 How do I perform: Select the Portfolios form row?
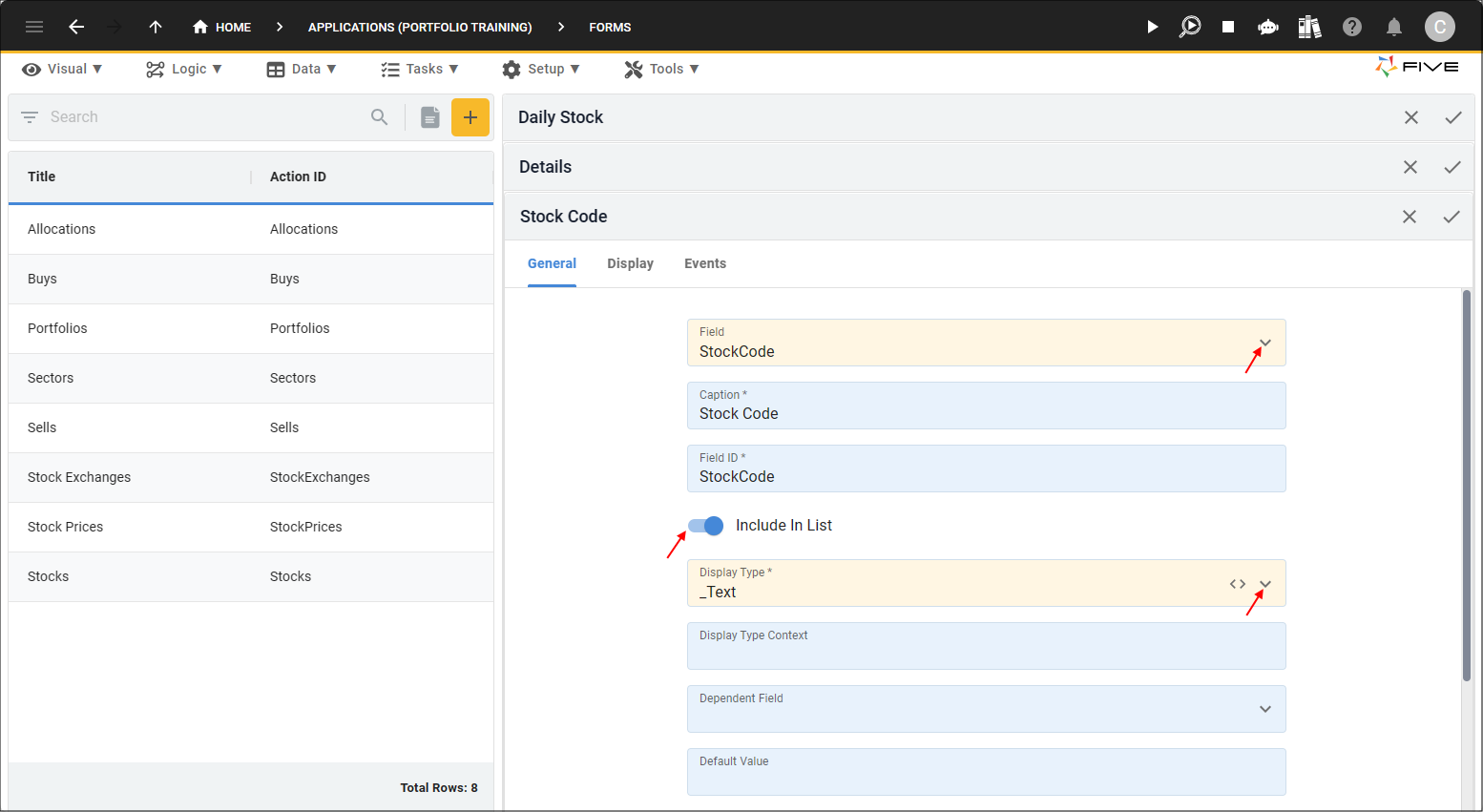(251, 328)
